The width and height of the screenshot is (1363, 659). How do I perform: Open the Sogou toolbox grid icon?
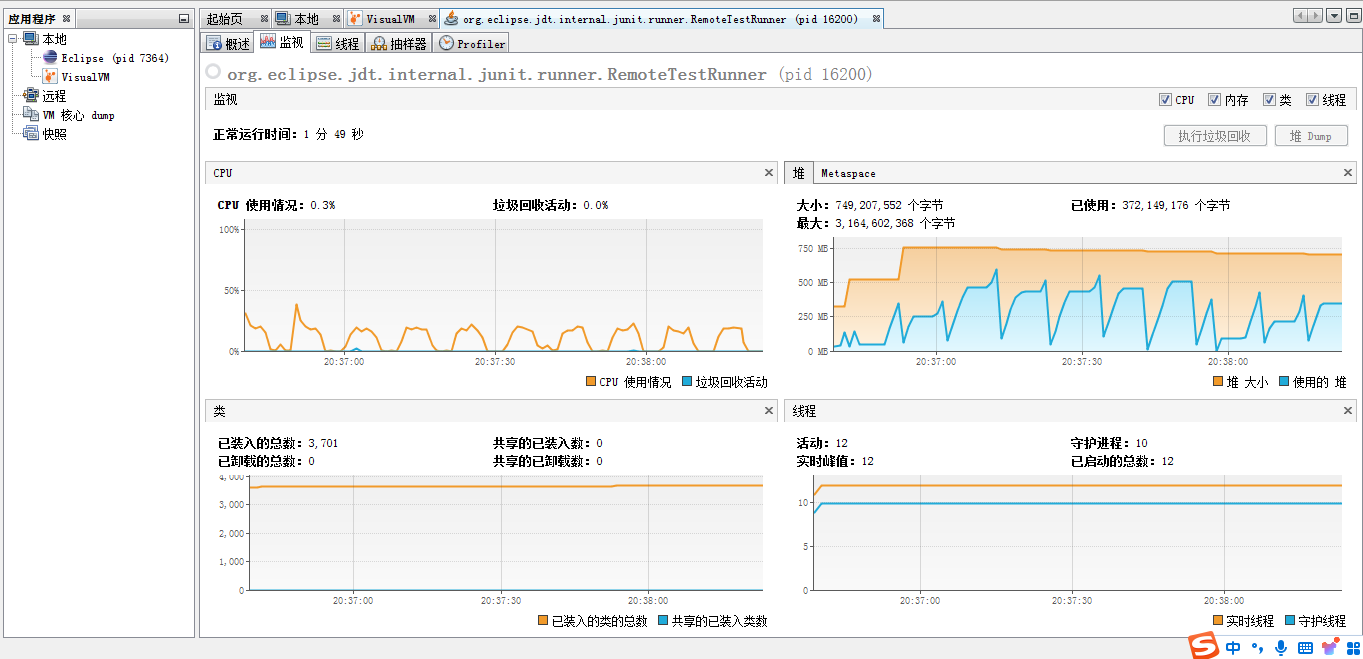(x=1352, y=648)
